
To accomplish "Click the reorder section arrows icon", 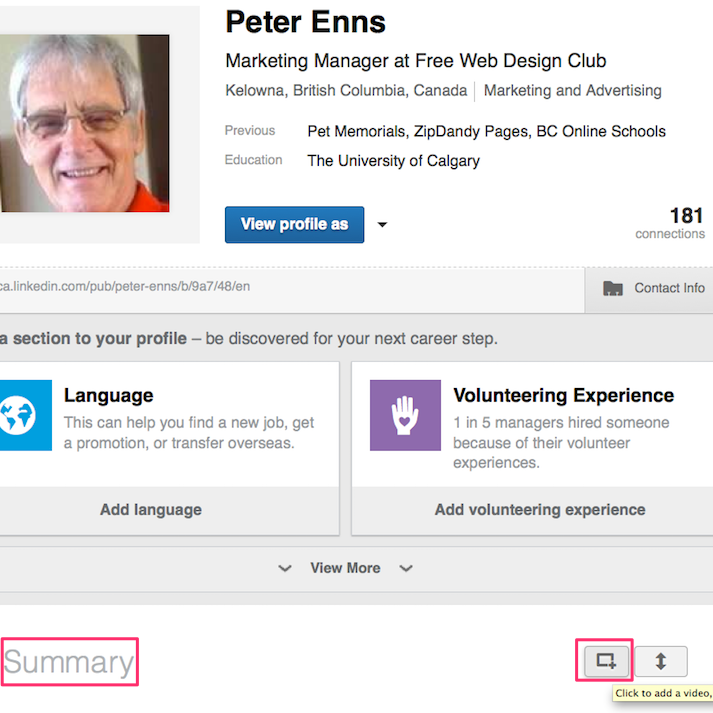I will click(x=661, y=661).
